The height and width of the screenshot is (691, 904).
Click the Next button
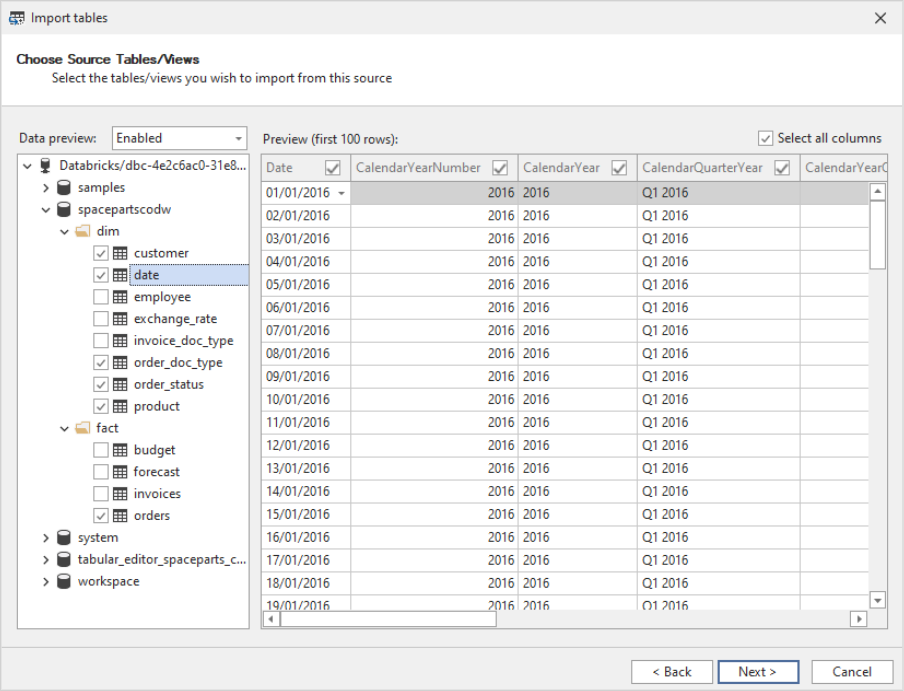click(x=758, y=671)
